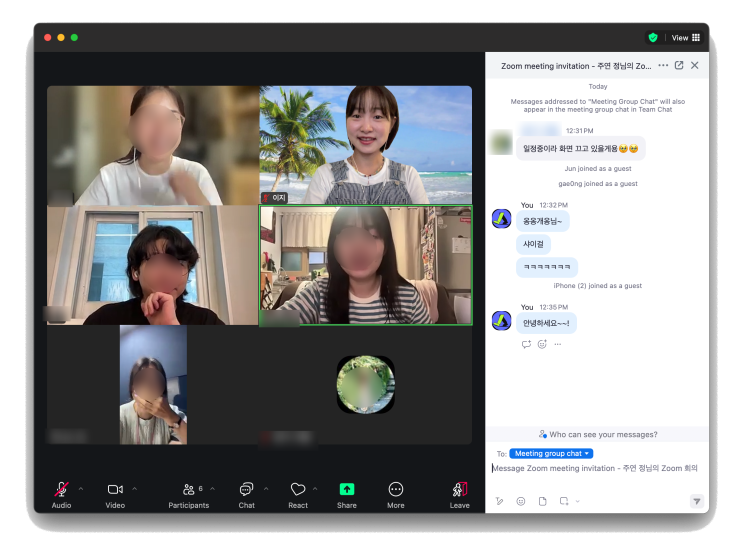The image size is (743, 558).
Task: Click the chat title Zoom meeting invitation
Action: (x=576, y=66)
